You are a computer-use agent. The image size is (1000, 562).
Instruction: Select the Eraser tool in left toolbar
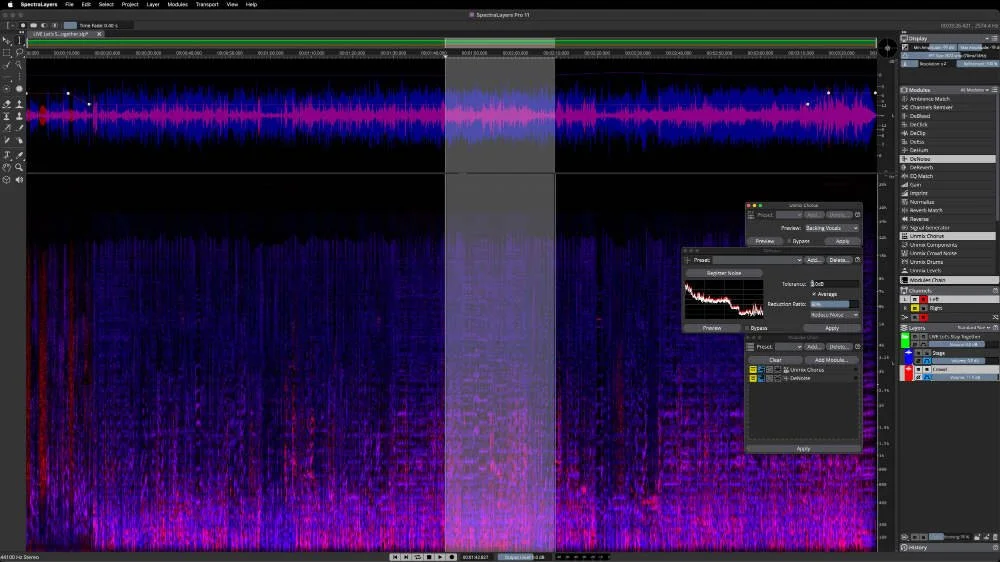[x=6, y=104]
